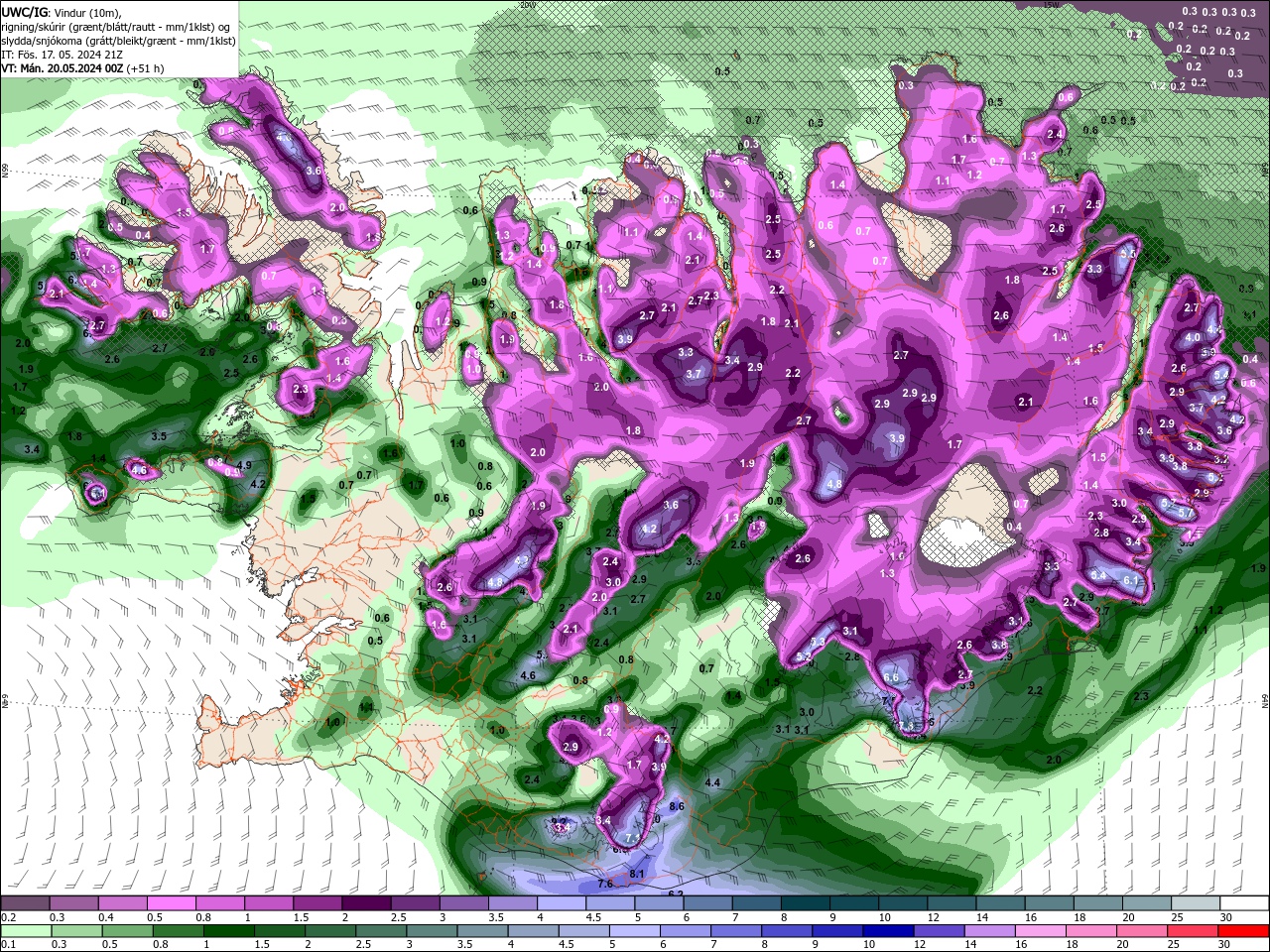Choose the slate blue 6 snowfall legend swatch
This screenshot has height=952, width=1270.
(x=707, y=903)
